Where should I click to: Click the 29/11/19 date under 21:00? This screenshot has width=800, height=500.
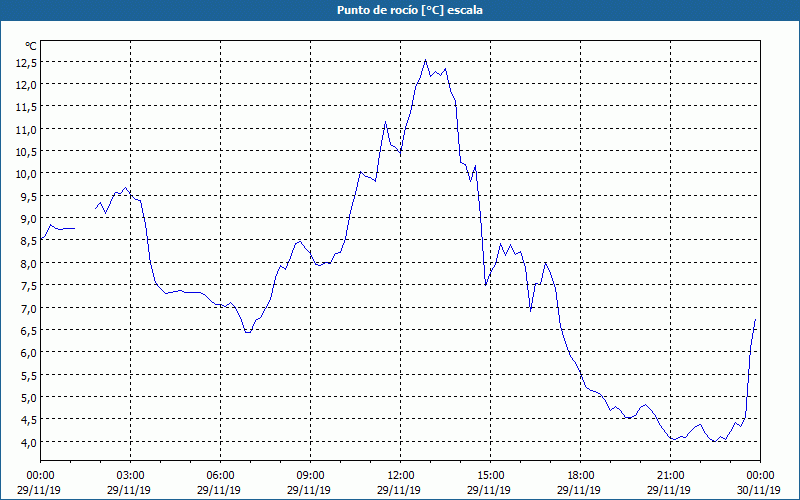[x=669, y=490]
